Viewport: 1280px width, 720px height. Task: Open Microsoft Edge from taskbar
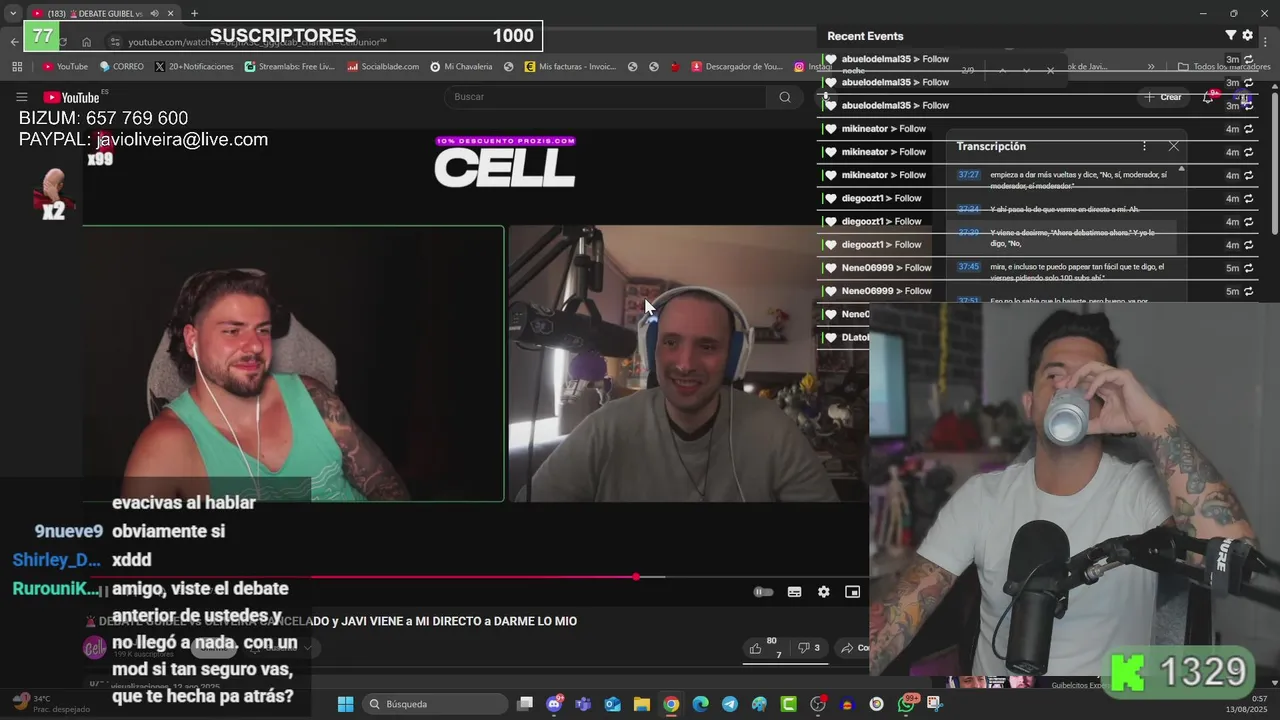click(700, 704)
